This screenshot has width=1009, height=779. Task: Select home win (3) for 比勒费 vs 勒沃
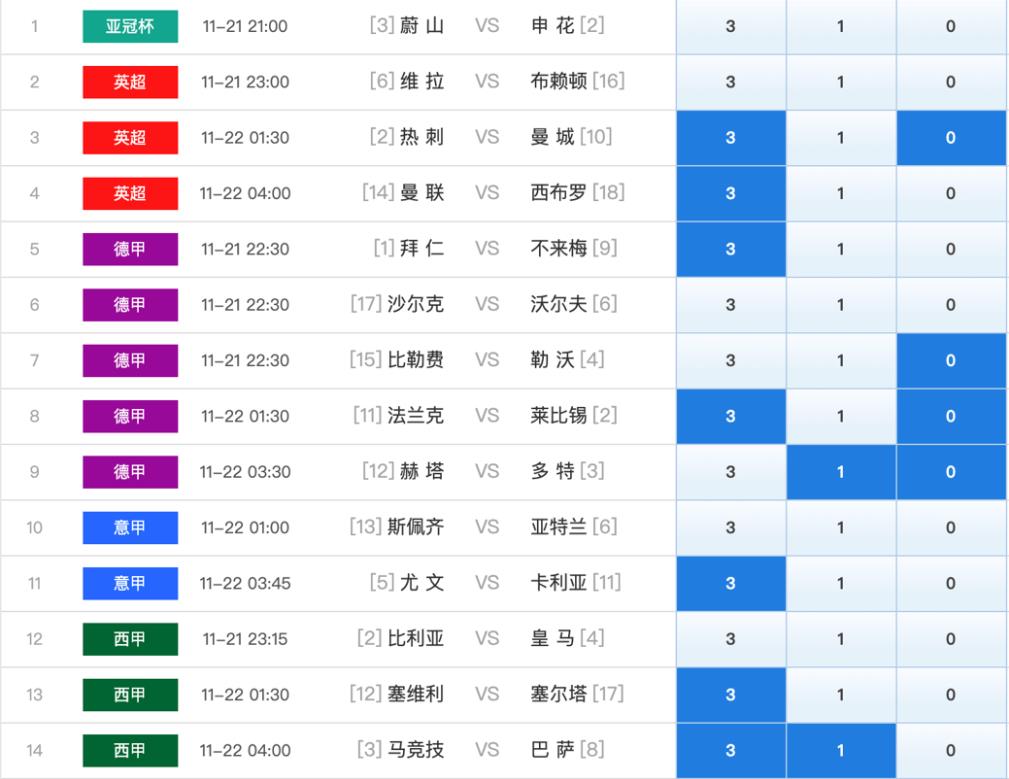731,361
